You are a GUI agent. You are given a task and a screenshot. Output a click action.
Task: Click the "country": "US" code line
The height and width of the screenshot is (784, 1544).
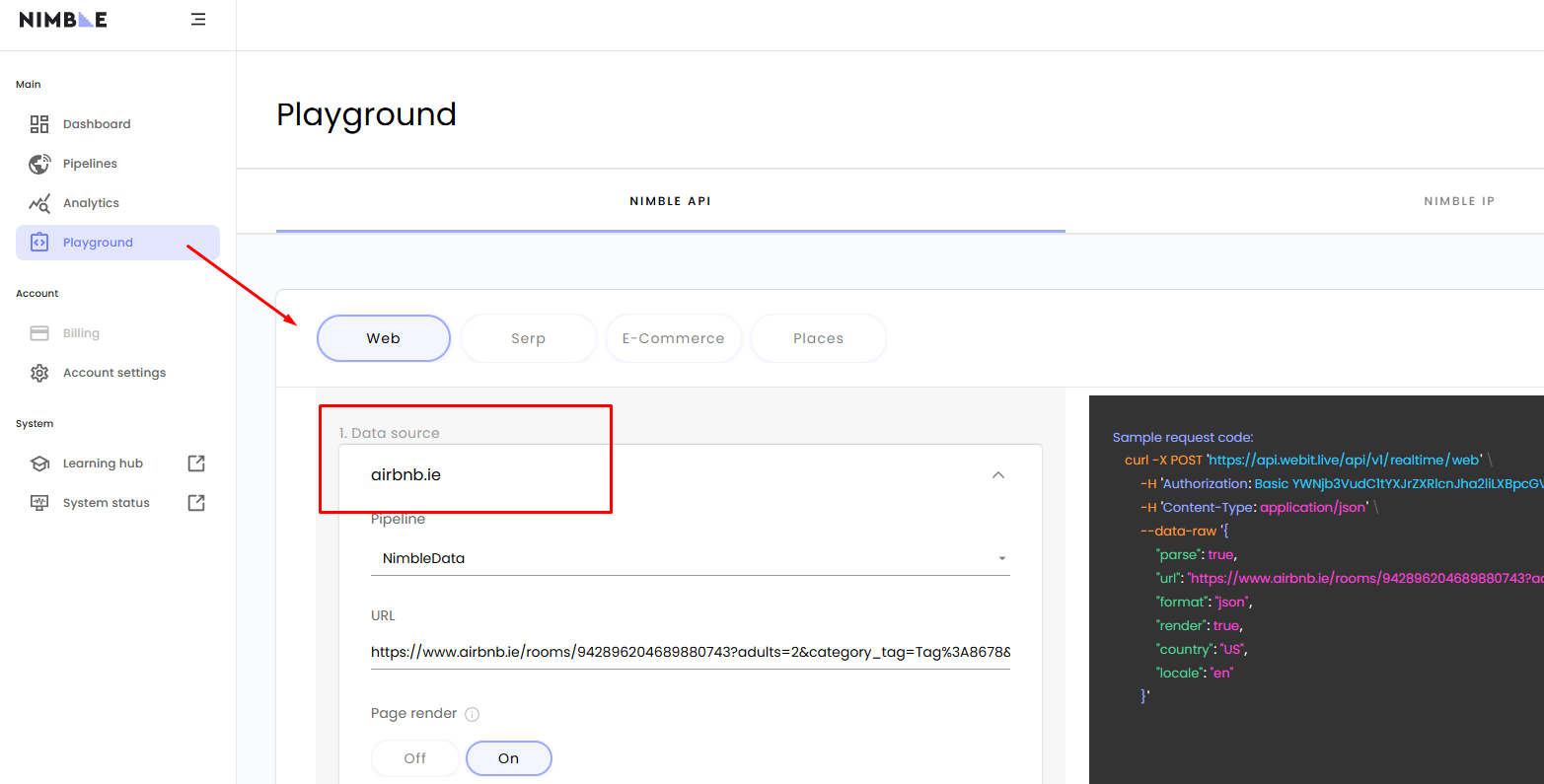click(1204, 650)
